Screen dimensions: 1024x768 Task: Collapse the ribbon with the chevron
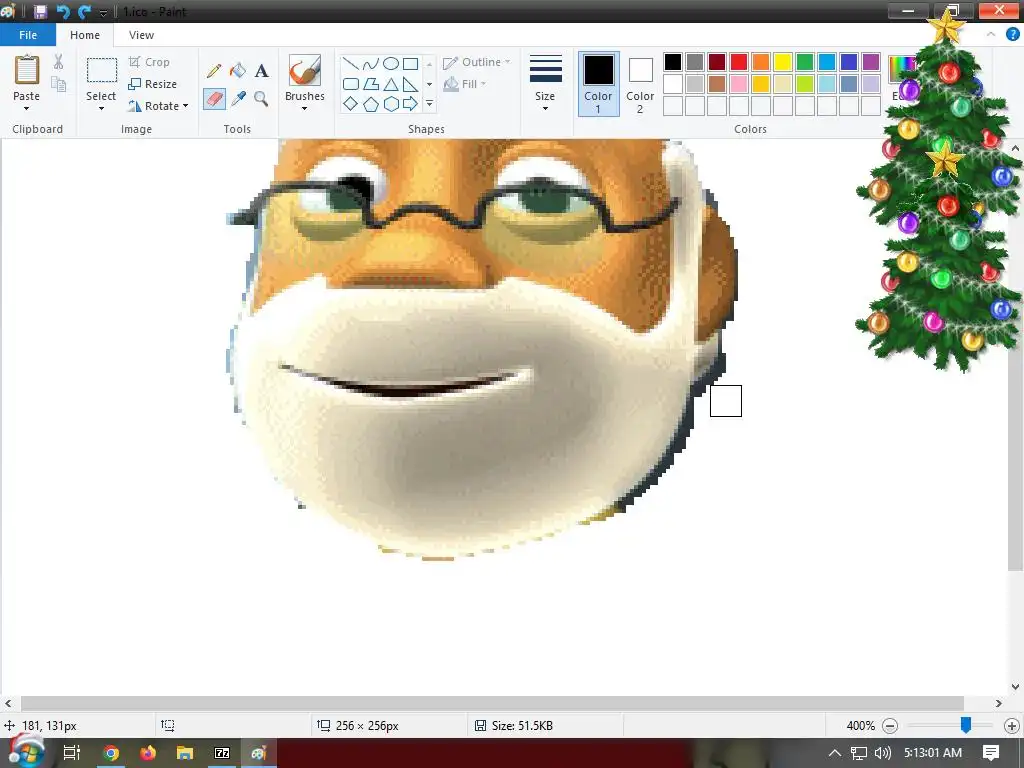991,35
